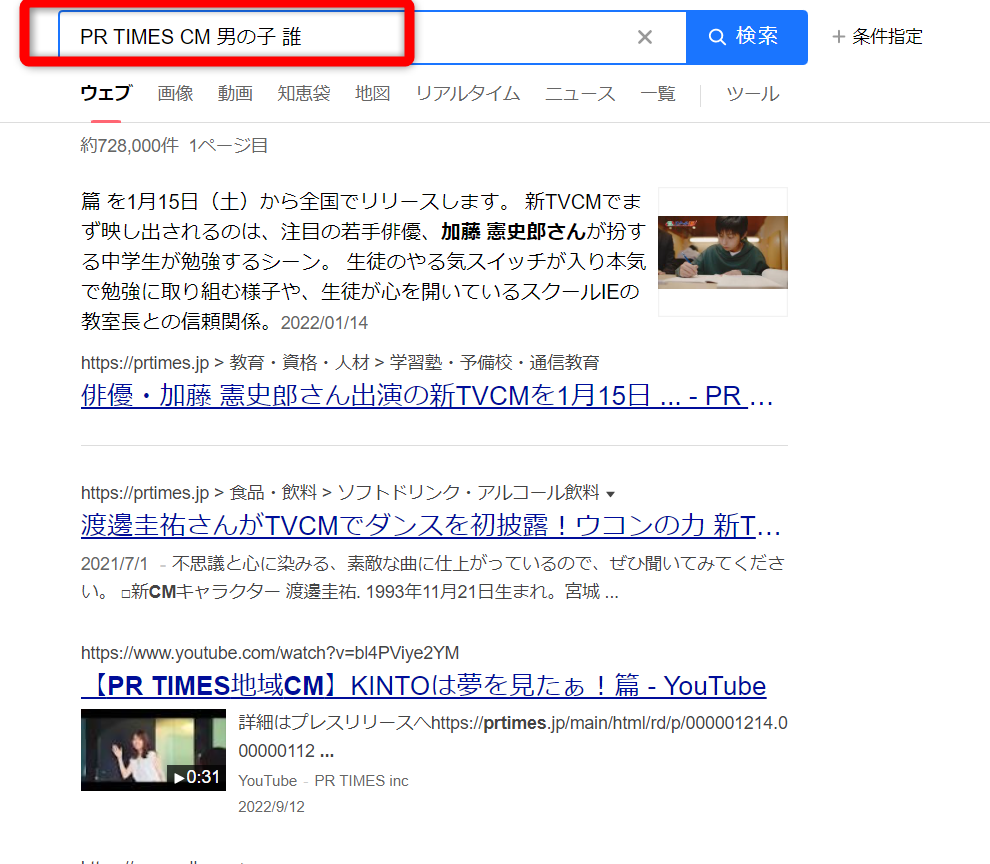990x864 pixels.
Task: Click the 教育・資格・人材 breadcrumb text
Action: pos(299,363)
